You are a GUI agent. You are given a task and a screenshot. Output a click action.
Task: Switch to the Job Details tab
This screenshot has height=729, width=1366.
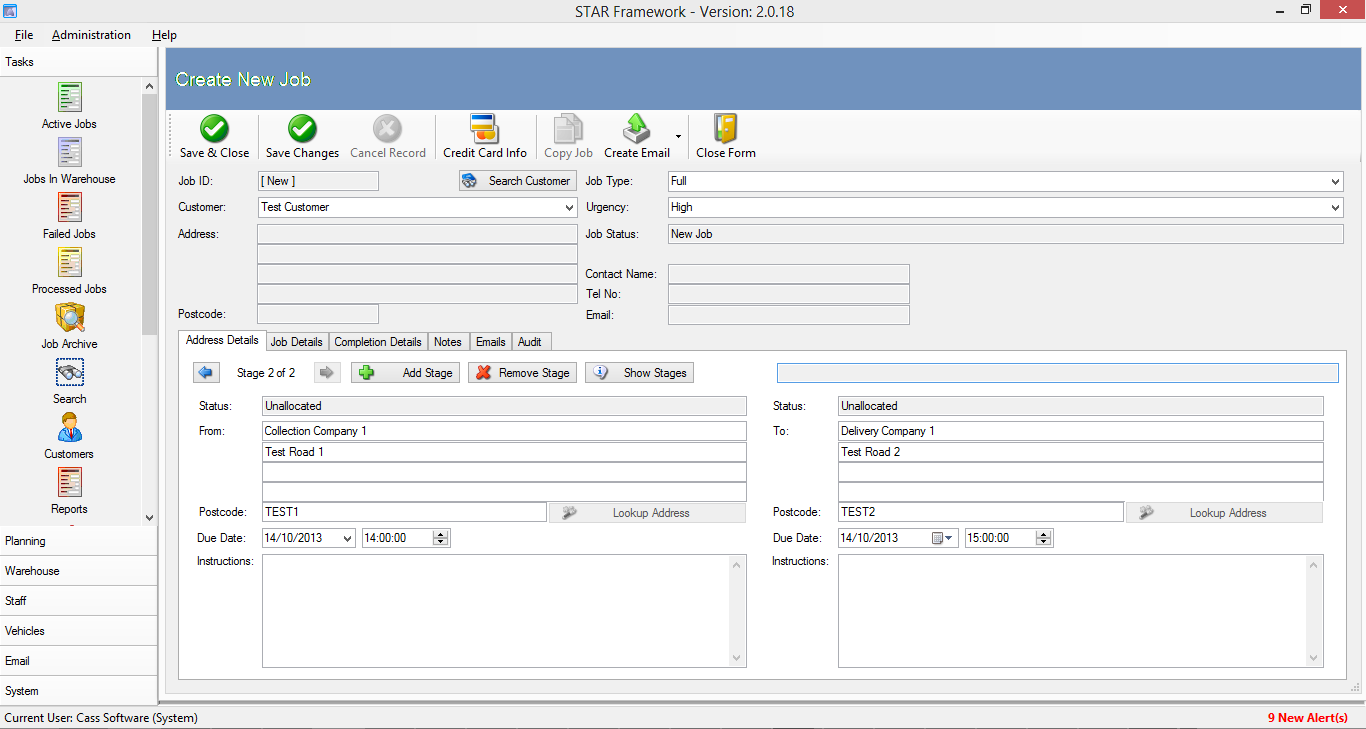pos(297,342)
